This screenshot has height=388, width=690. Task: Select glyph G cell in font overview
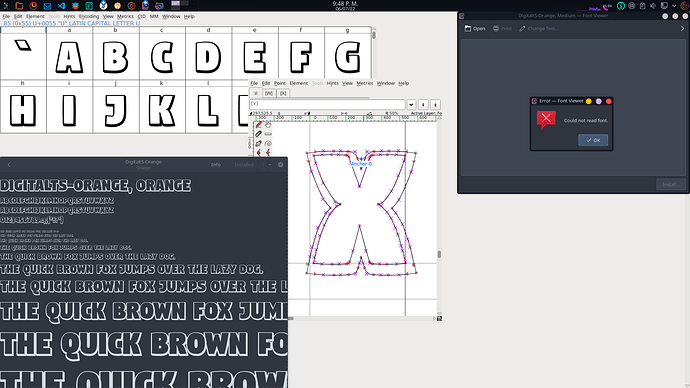pos(348,57)
